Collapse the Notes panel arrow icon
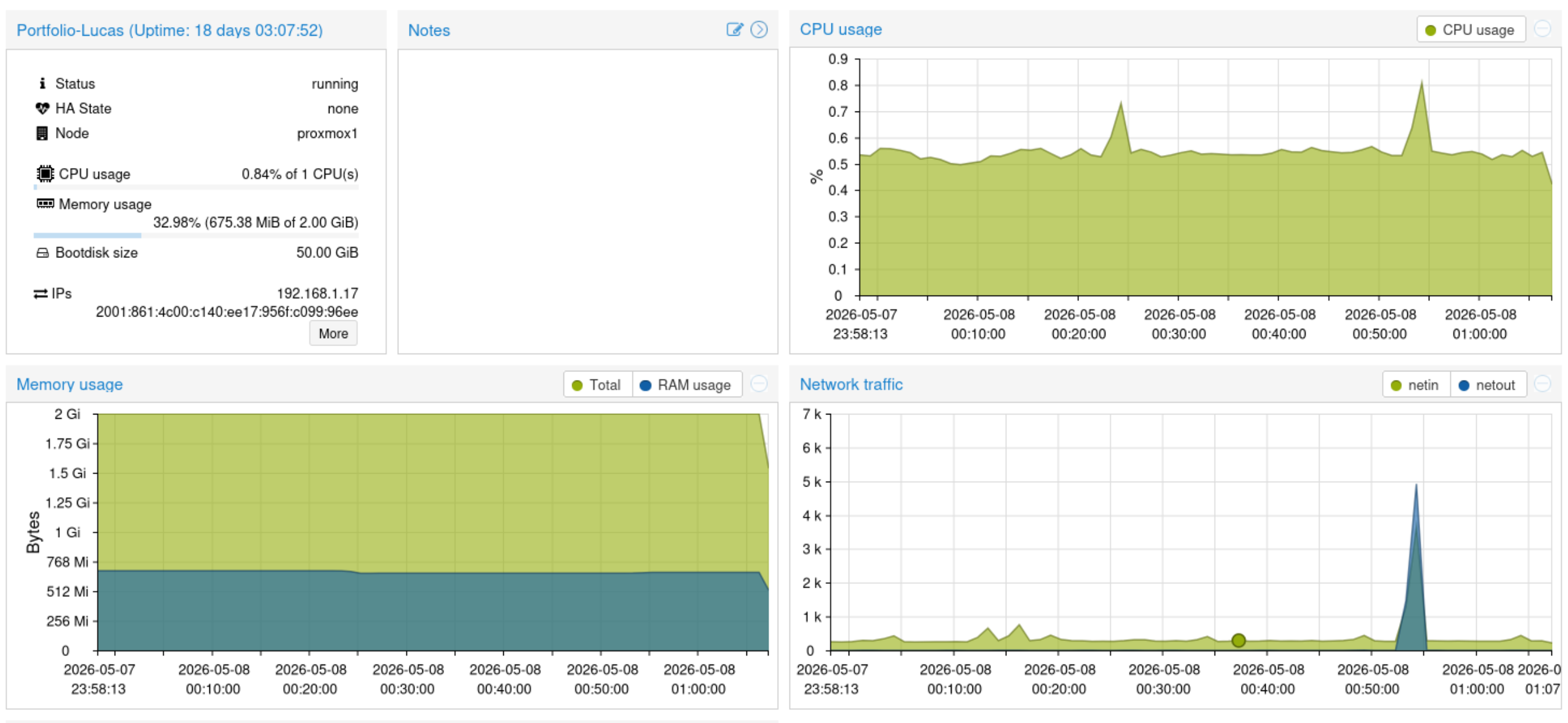 [759, 30]
